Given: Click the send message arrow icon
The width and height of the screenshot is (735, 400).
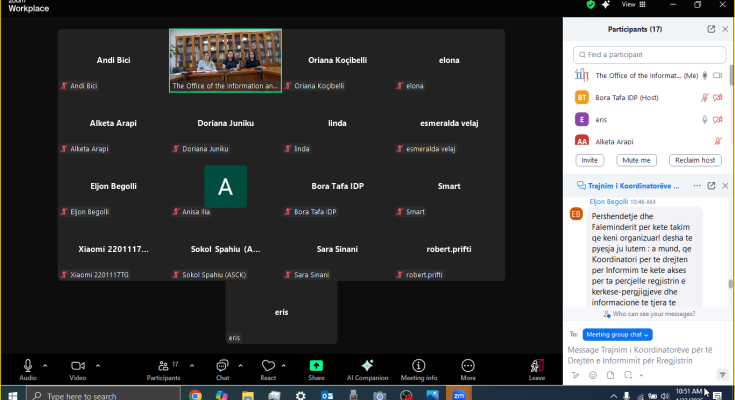Looking at the screenshot, I should (722, 376).
